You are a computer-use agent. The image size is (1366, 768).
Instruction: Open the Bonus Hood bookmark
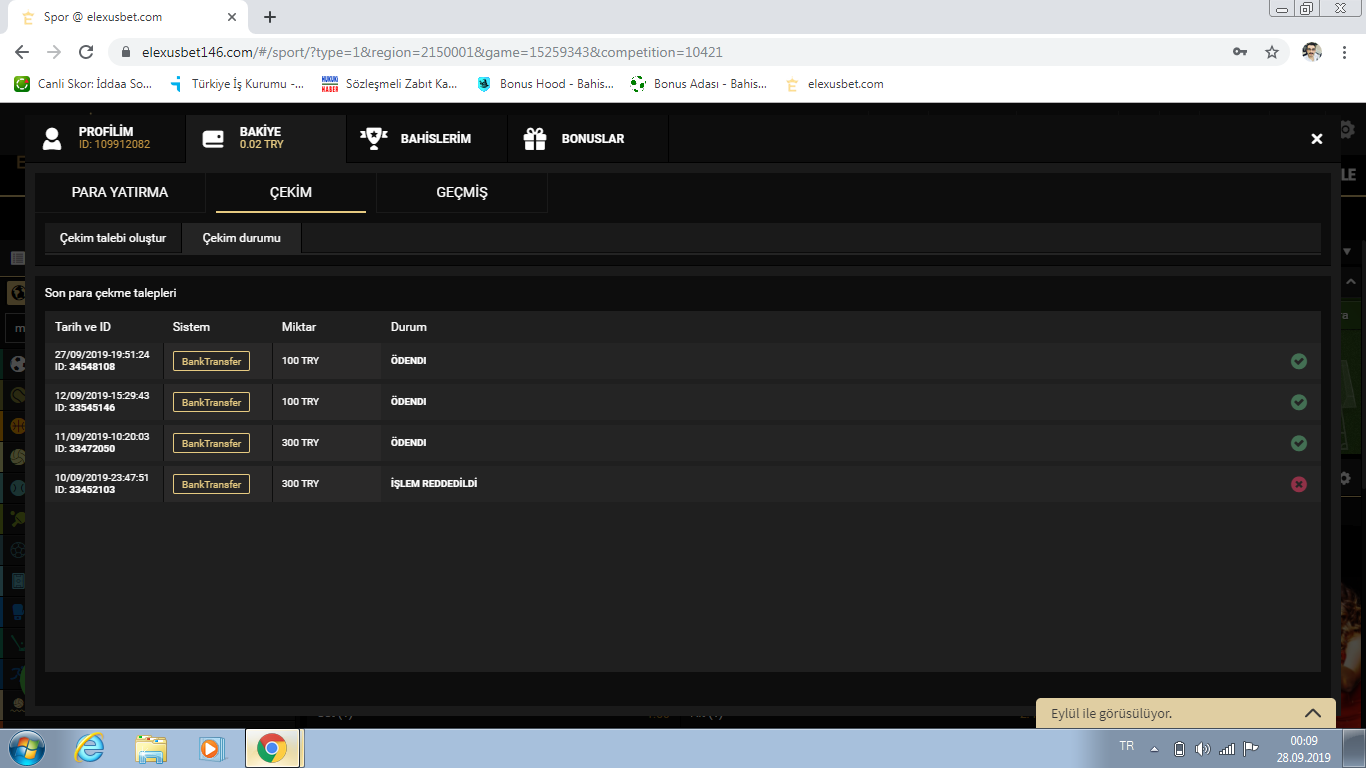(x=545, y=84)
